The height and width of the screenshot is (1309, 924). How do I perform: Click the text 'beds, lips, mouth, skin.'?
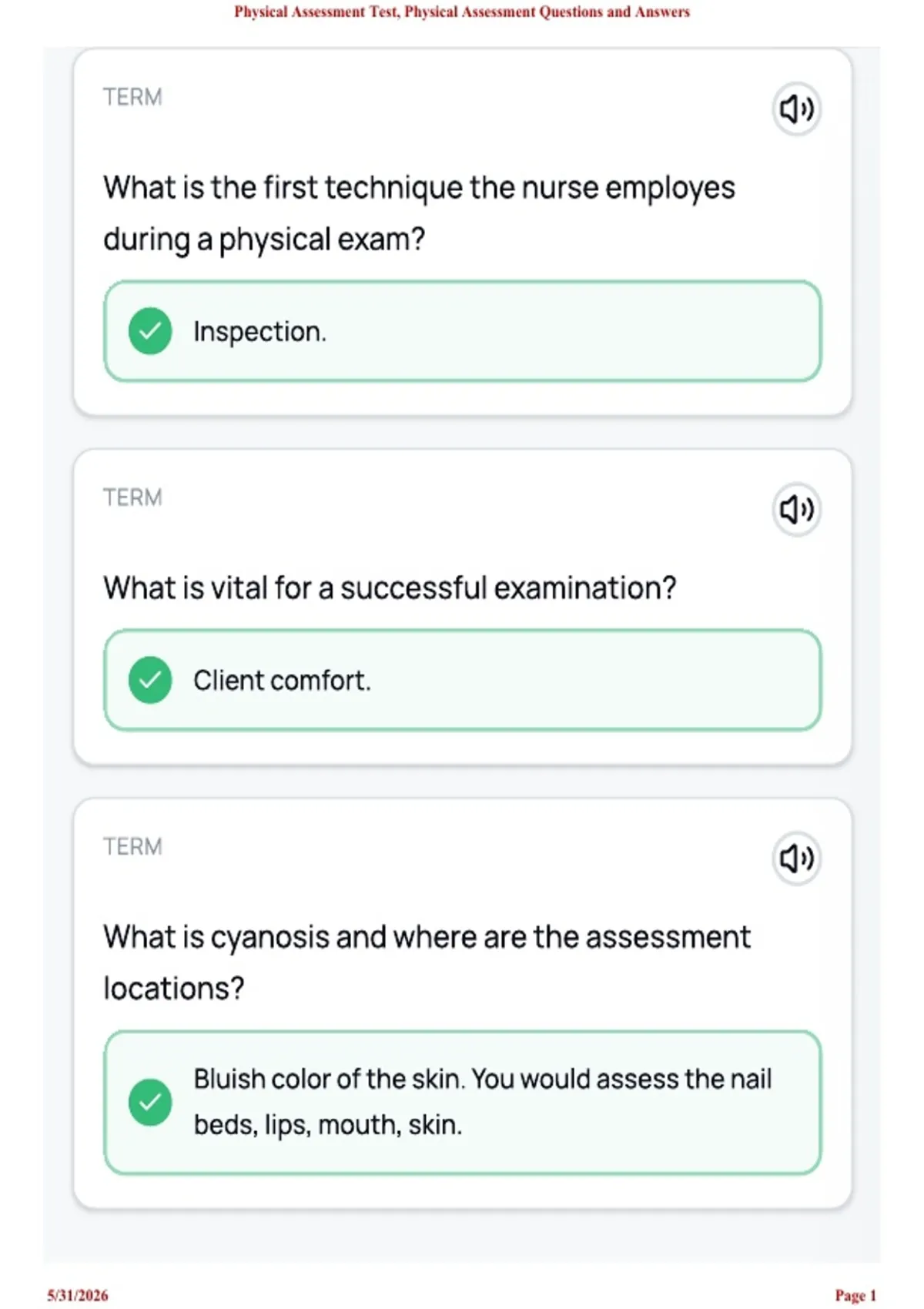[328, 1125]
